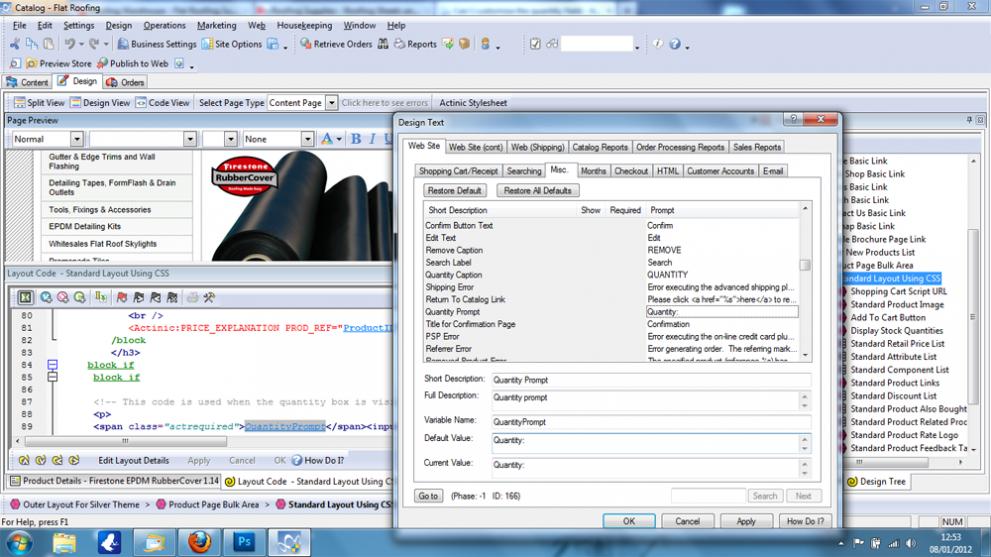991x557 pixels.
Task: Open the Select Page Type dropdown
Action: click(x=330, y=102)
